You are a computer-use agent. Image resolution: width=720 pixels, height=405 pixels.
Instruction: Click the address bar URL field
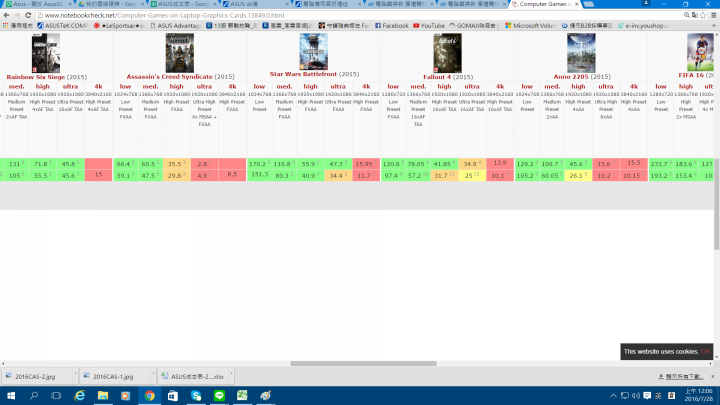coord(358,15)
